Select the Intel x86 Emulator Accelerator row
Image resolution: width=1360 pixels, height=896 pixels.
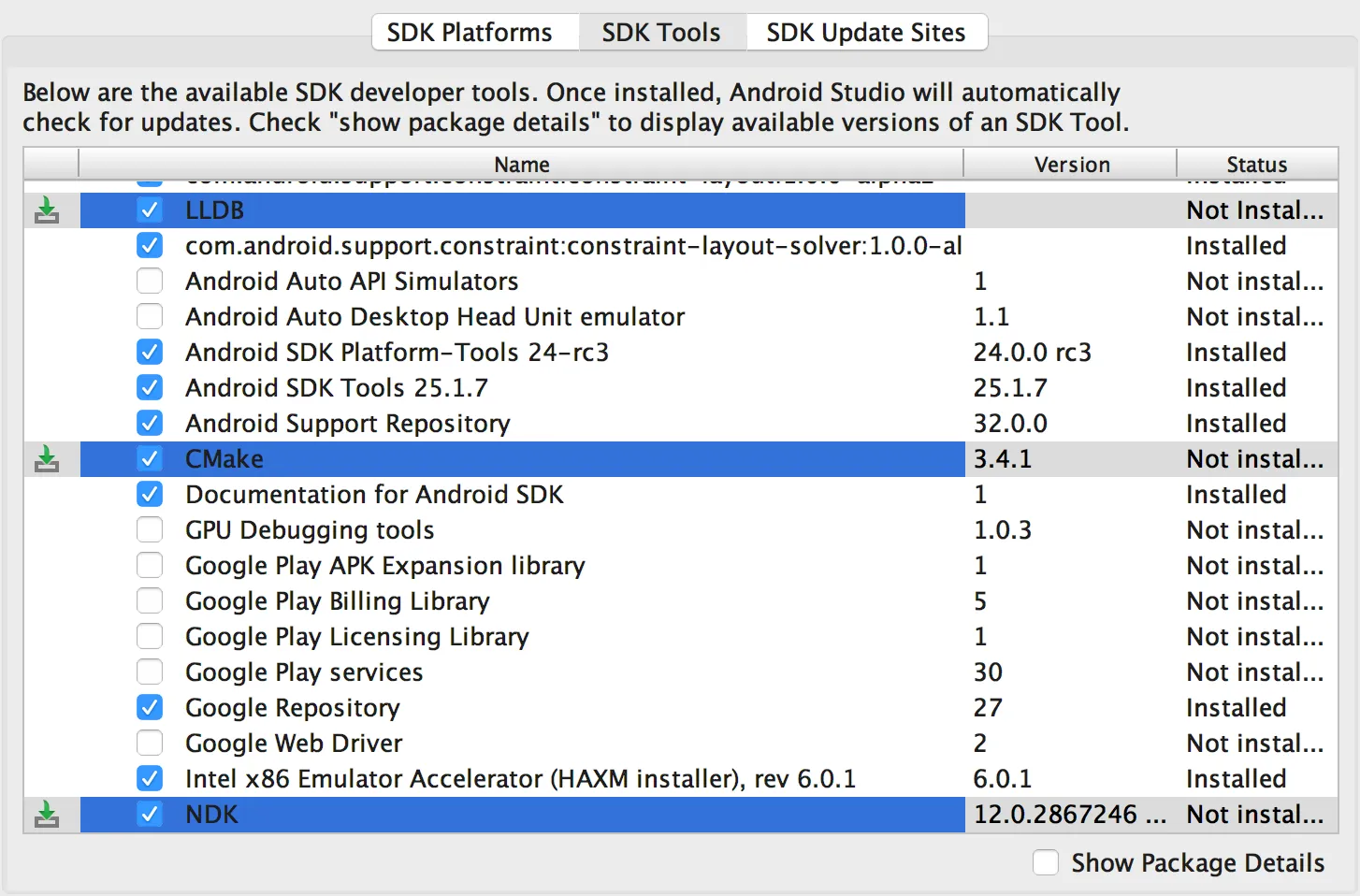pos(520,779)
